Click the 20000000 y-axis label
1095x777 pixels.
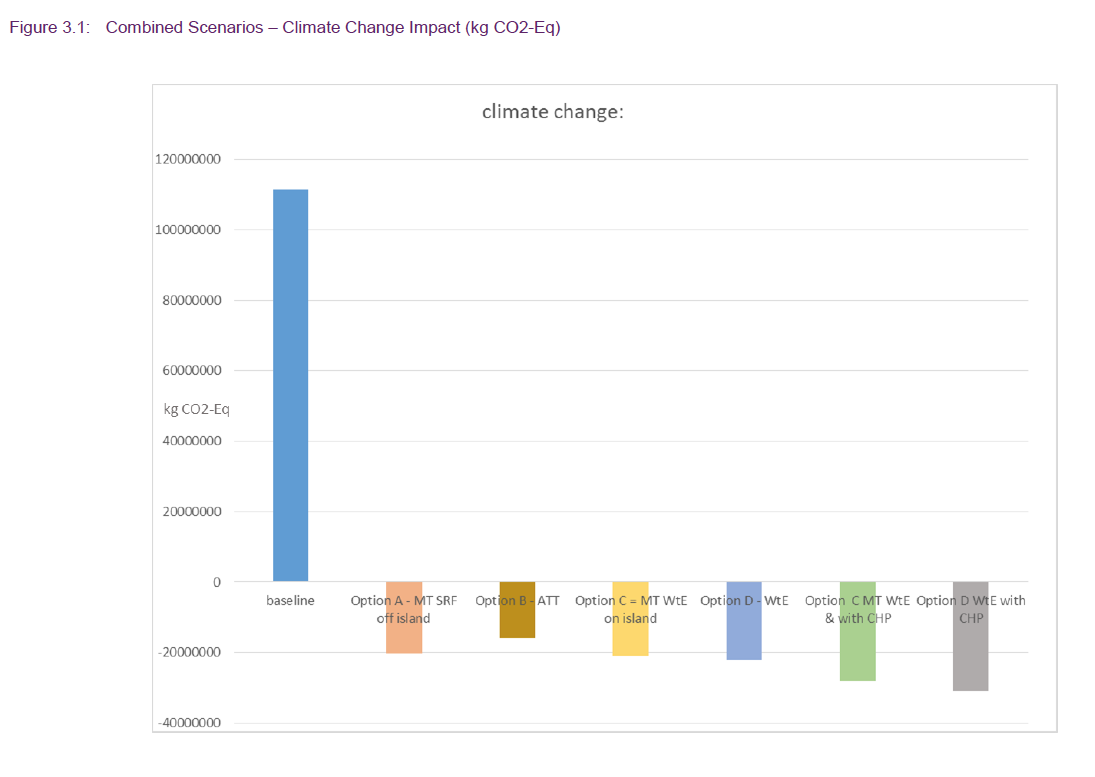tap(190, 512)
